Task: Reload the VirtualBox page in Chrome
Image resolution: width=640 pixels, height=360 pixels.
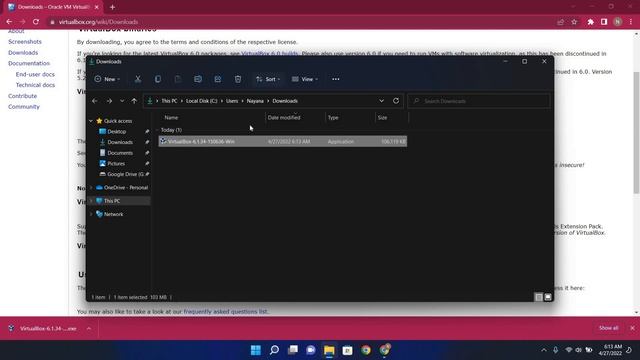Action: (36, 22)
